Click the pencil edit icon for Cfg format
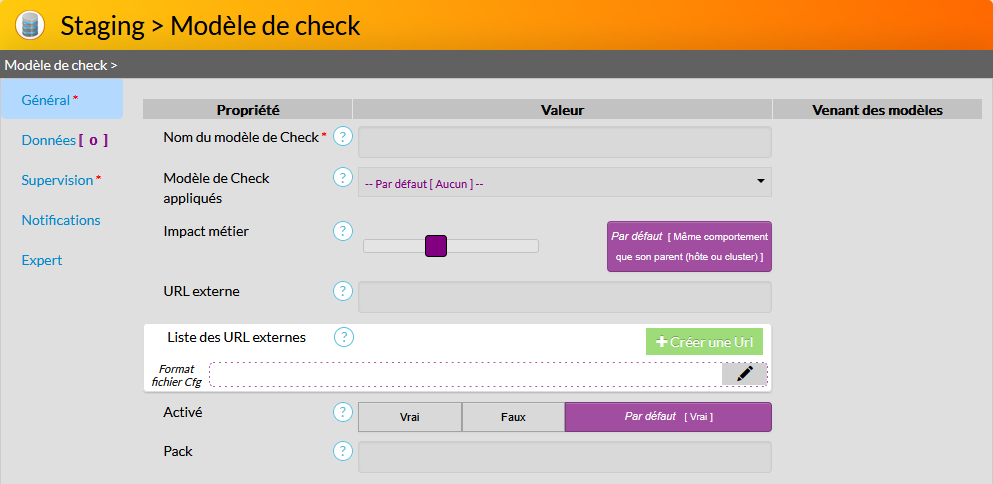 coord(744,374)
